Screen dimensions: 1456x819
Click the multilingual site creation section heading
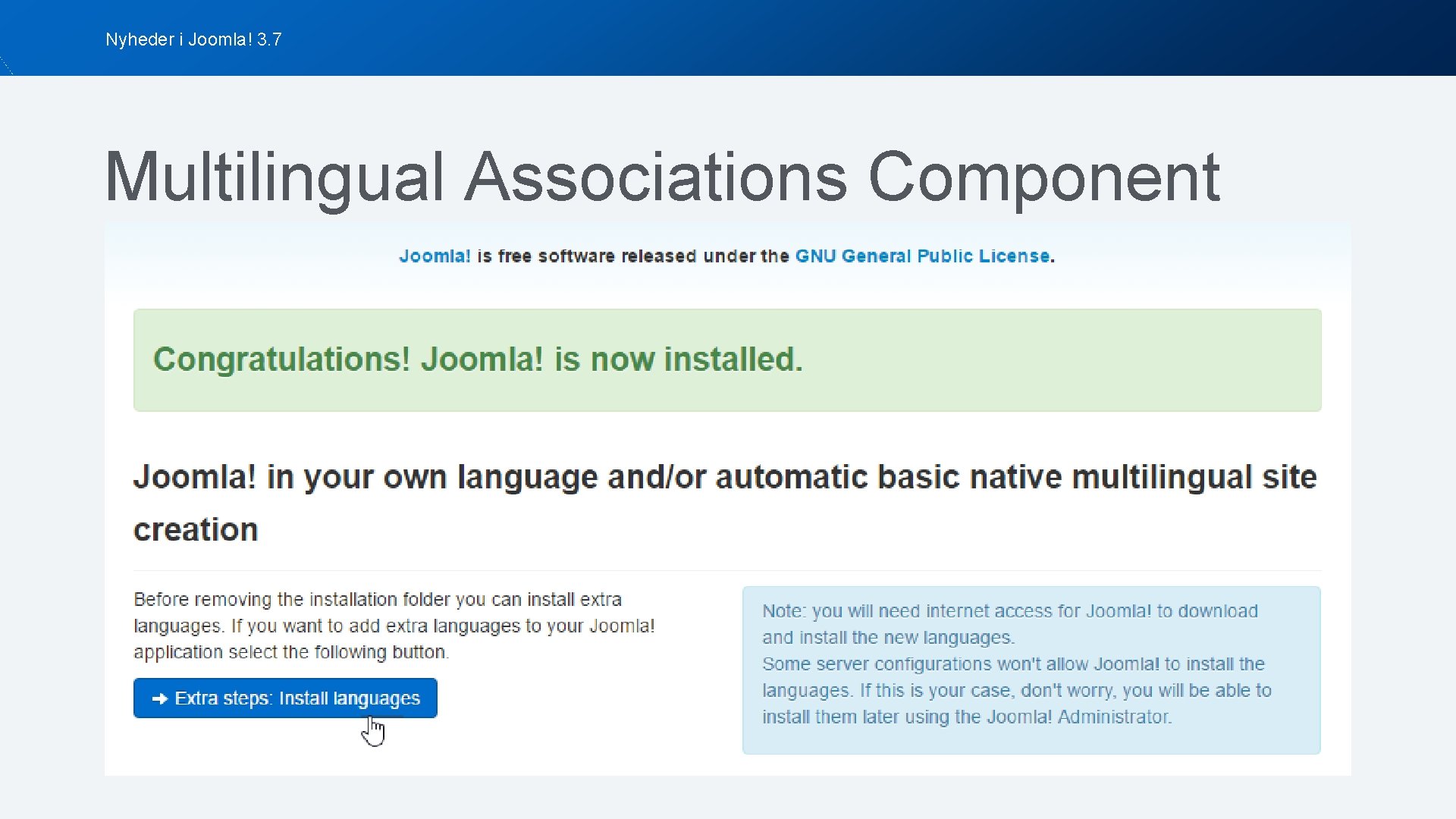click(x=726, y=503)
